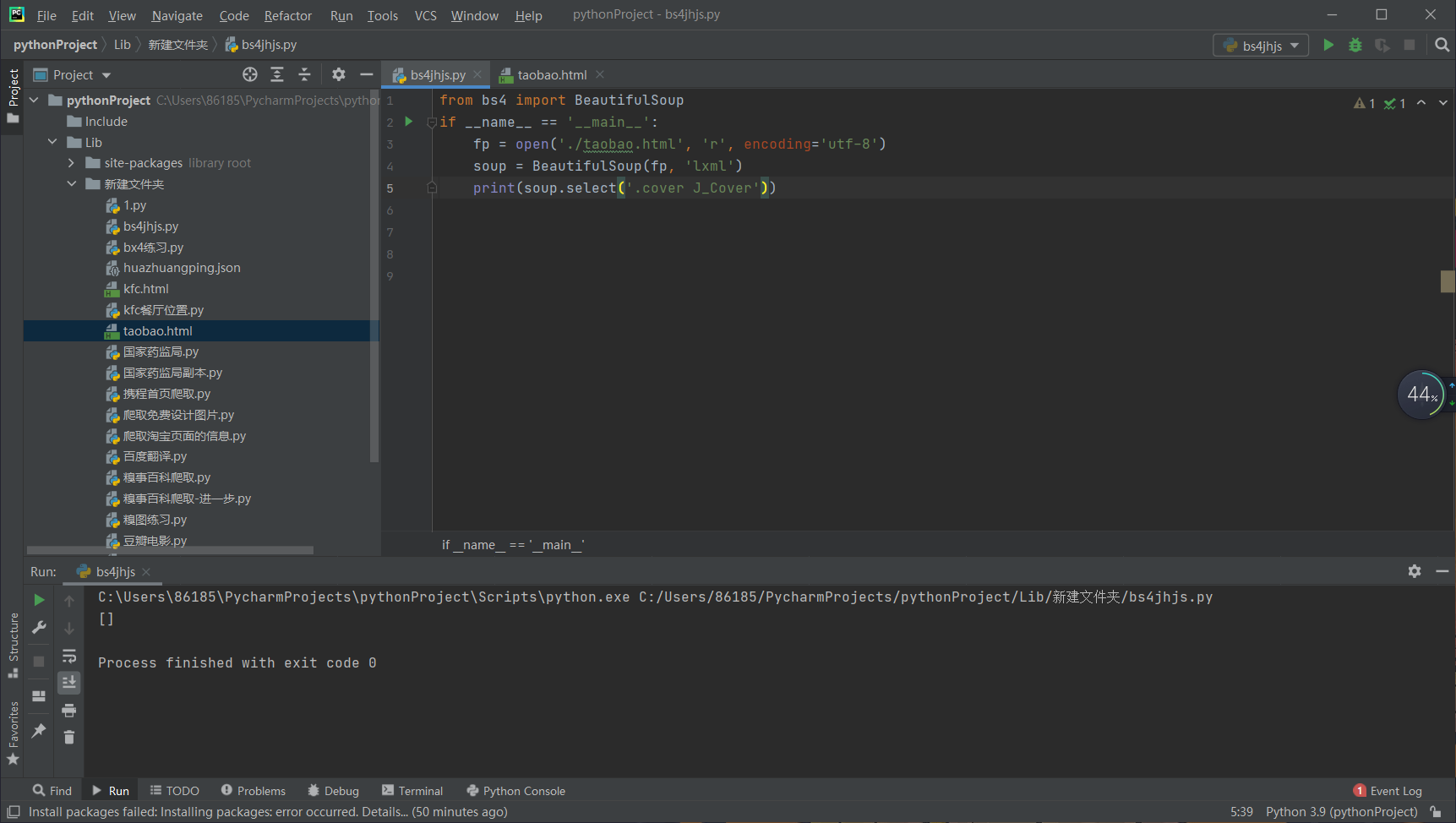
Task: Click the run gutter arrow at line 2
Action: (409, 122)
